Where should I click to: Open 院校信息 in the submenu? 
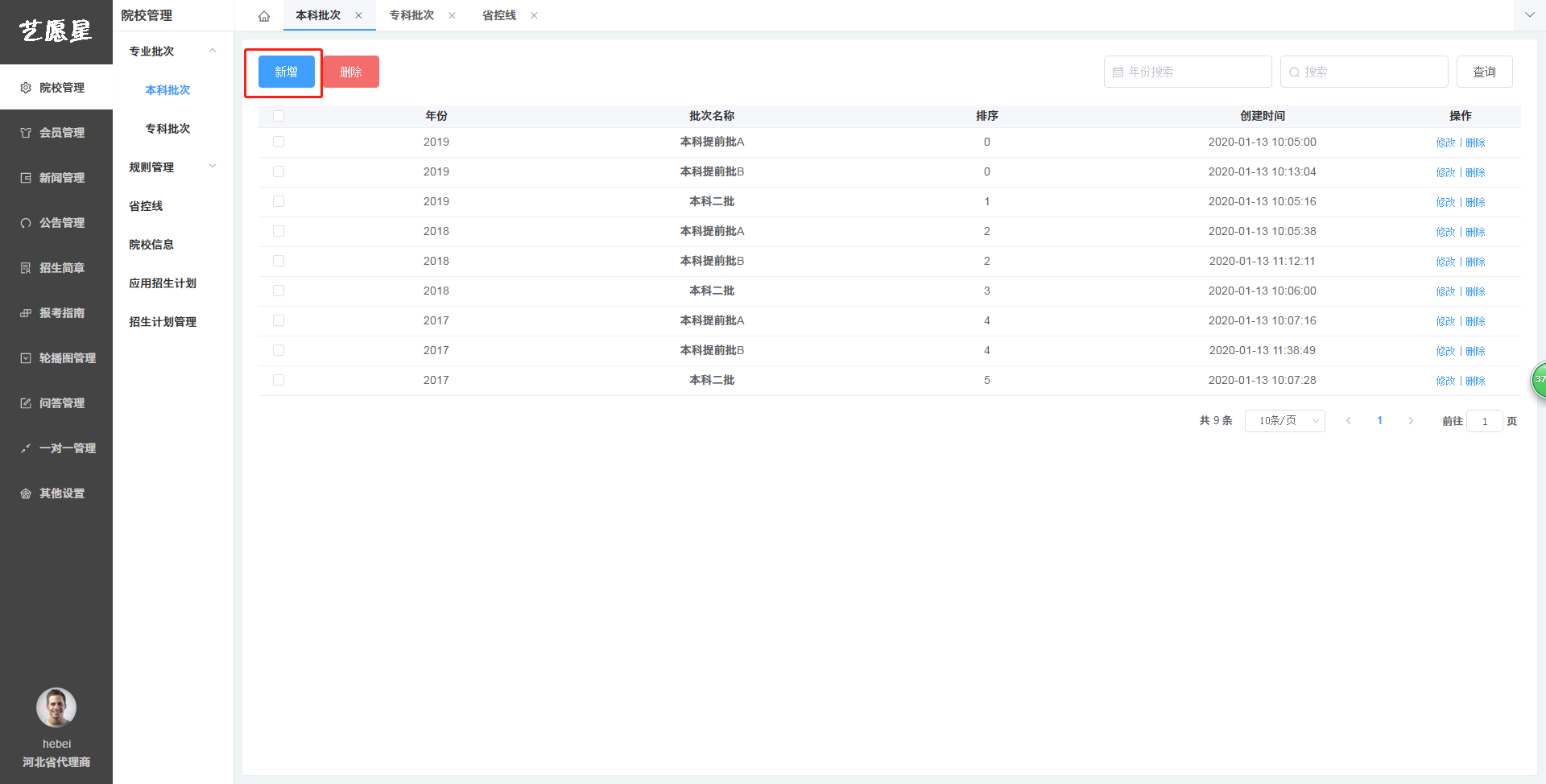pos(151,245)
